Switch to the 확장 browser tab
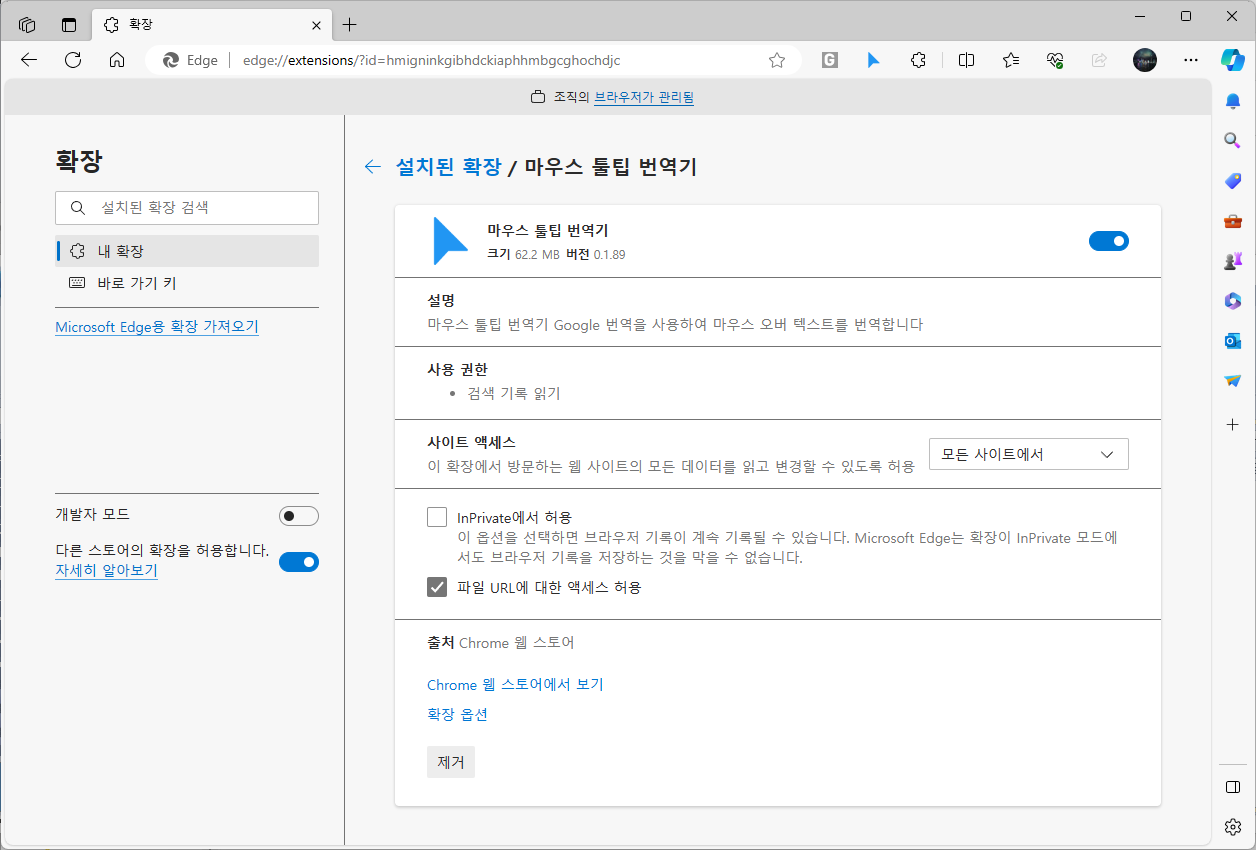Screen dimensions: 1256x850 point(210,24)
